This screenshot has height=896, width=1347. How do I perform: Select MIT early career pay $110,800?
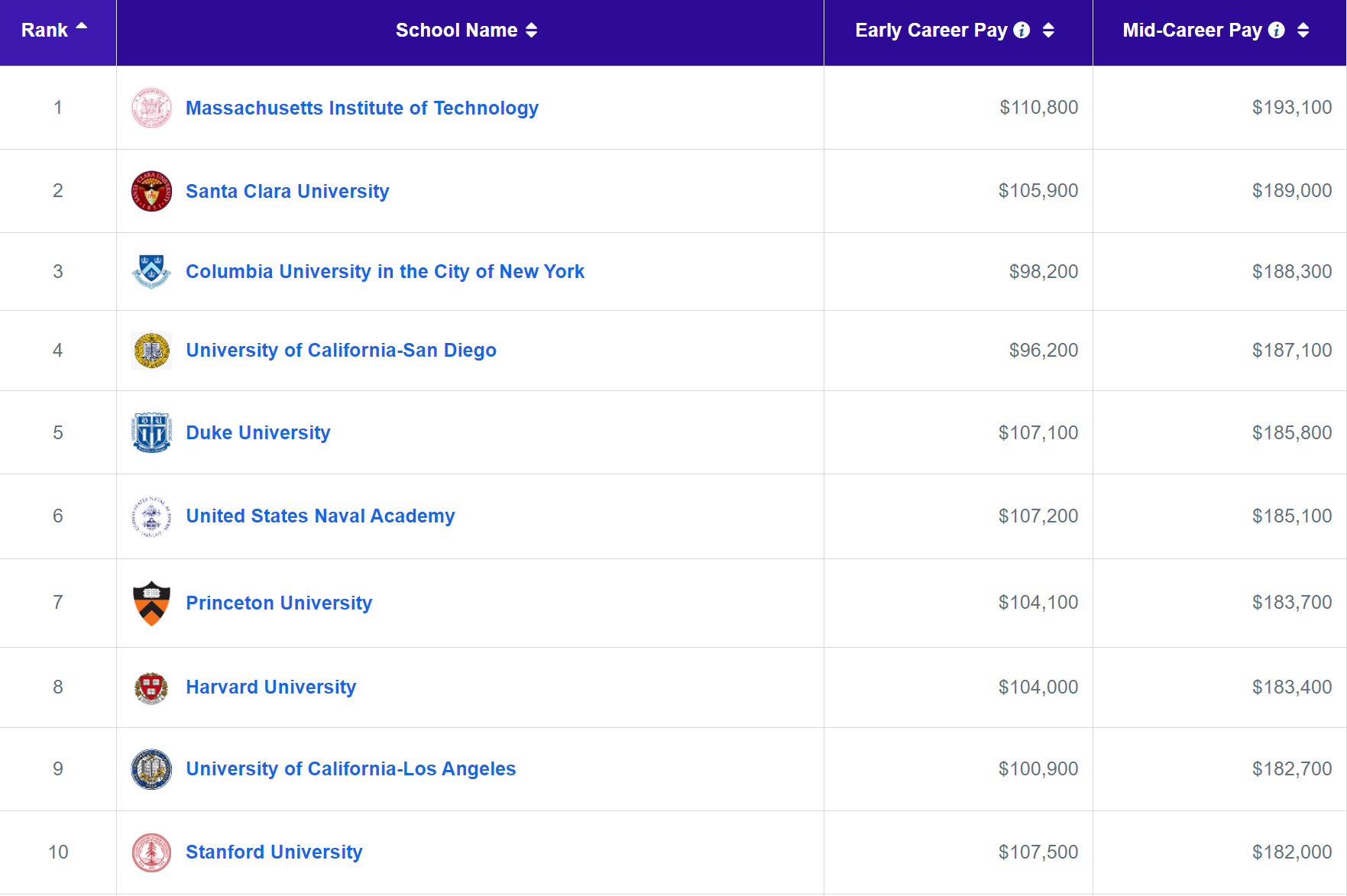tap(1038, 107)
